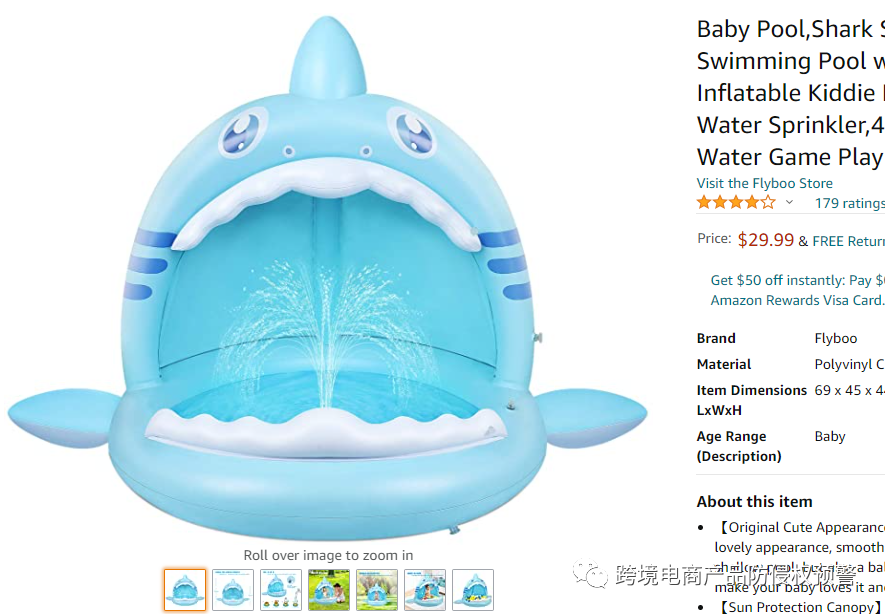Viewport: 885px width, 614px height.
Task: Open the 179 ratings link
Action: [849, 203]
